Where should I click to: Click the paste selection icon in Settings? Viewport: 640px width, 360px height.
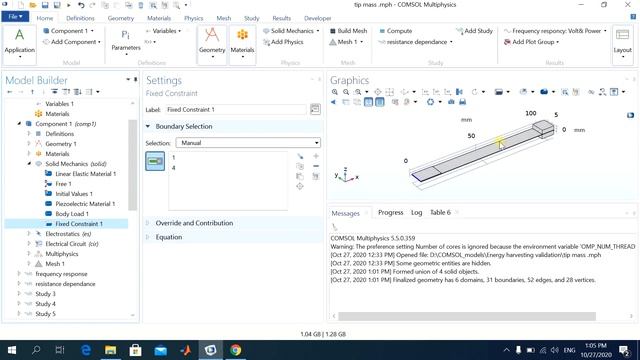pyautogui.click(x=300, y=176)
